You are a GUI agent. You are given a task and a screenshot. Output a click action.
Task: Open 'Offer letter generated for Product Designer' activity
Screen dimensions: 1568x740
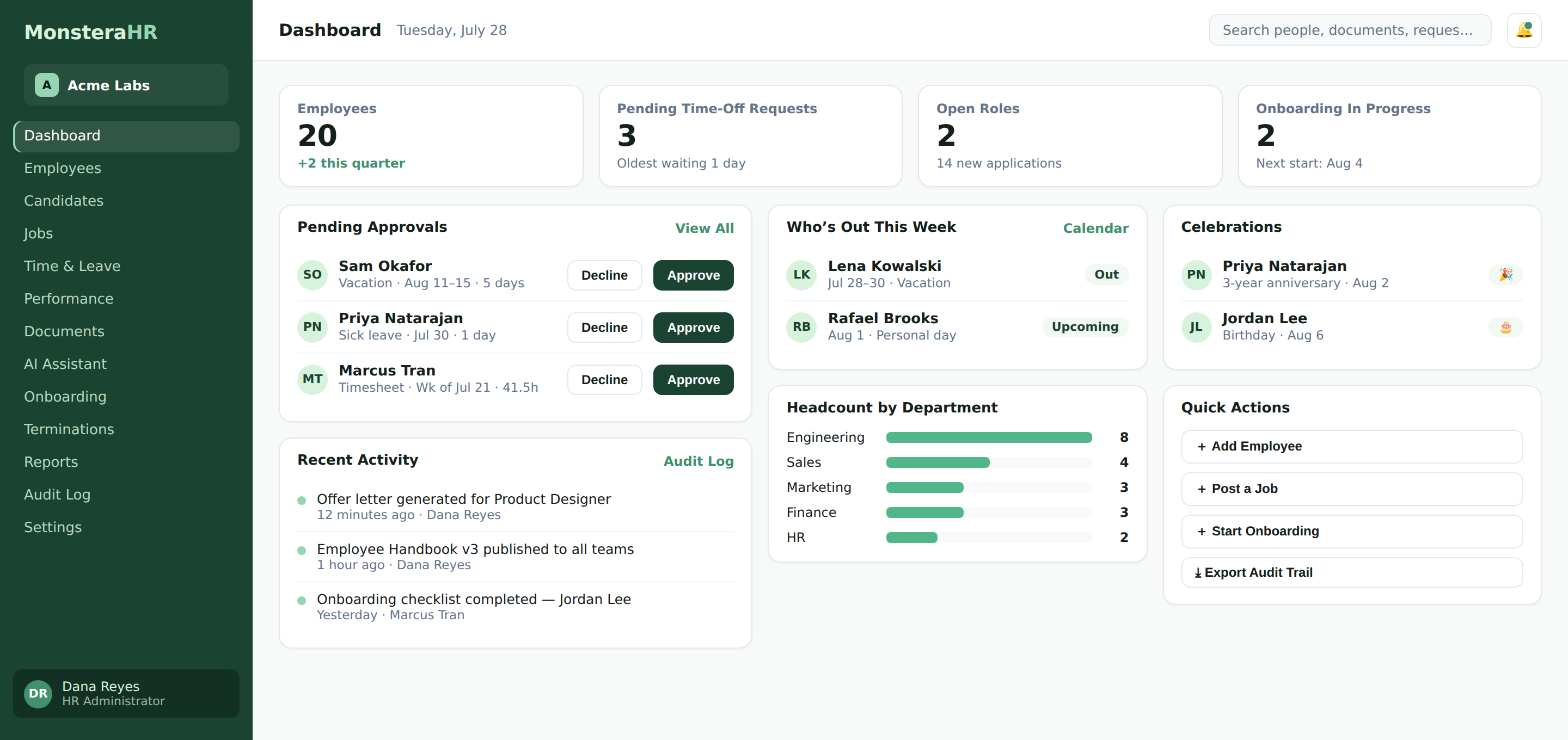pos(515,507)
